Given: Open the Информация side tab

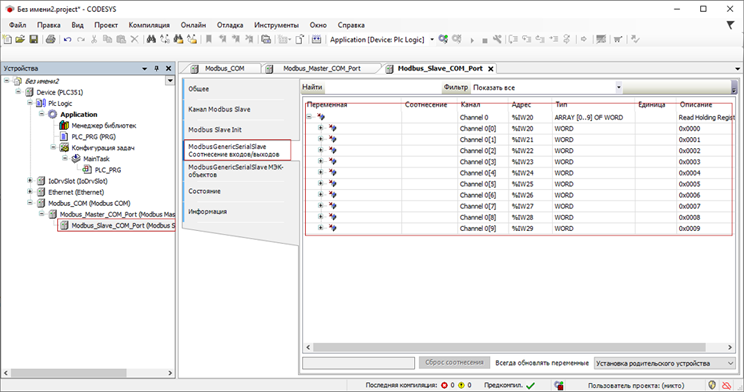Looking at the screenshot, I should click(207, 211).
